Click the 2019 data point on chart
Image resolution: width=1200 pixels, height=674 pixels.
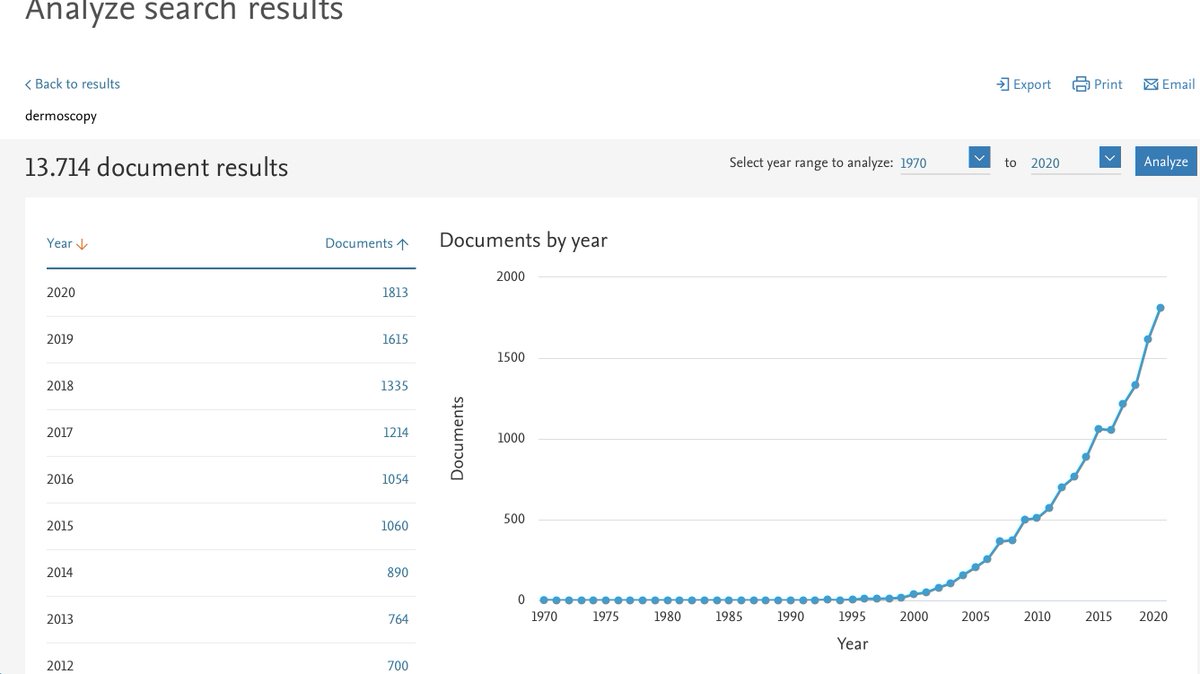pos(1148,339)
